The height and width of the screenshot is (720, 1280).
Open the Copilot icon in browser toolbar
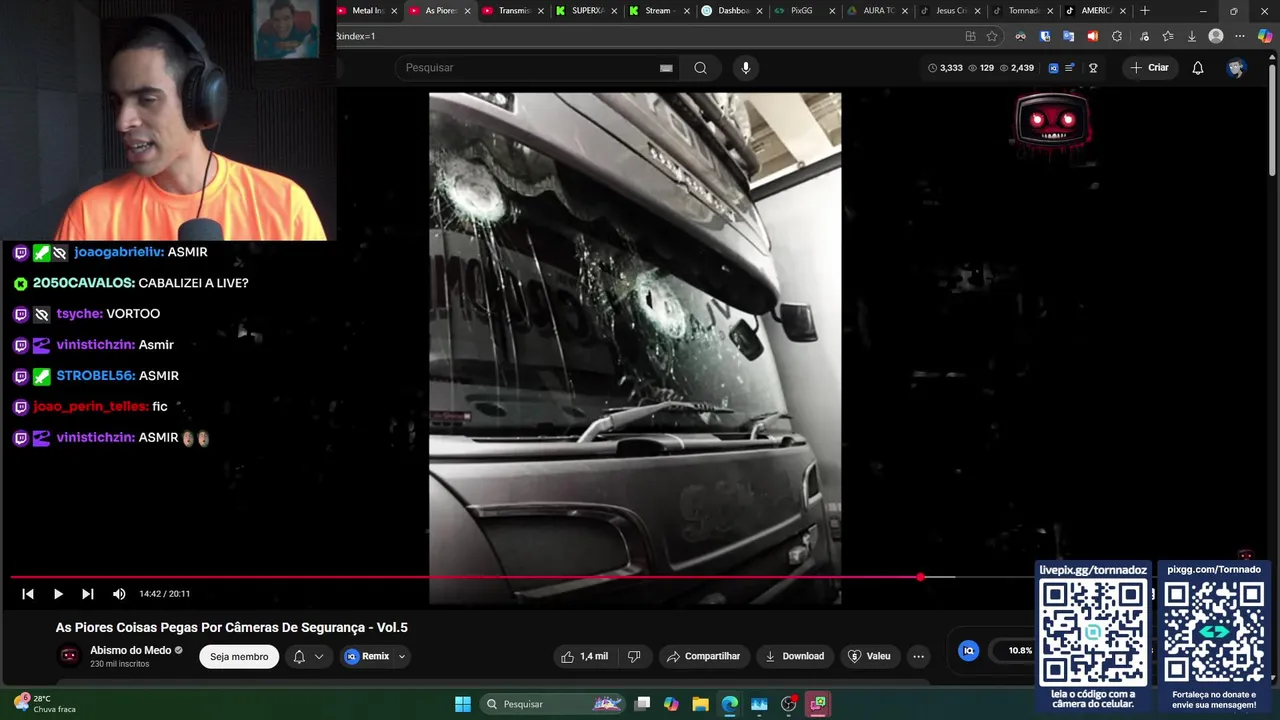tap(1265, 36)
